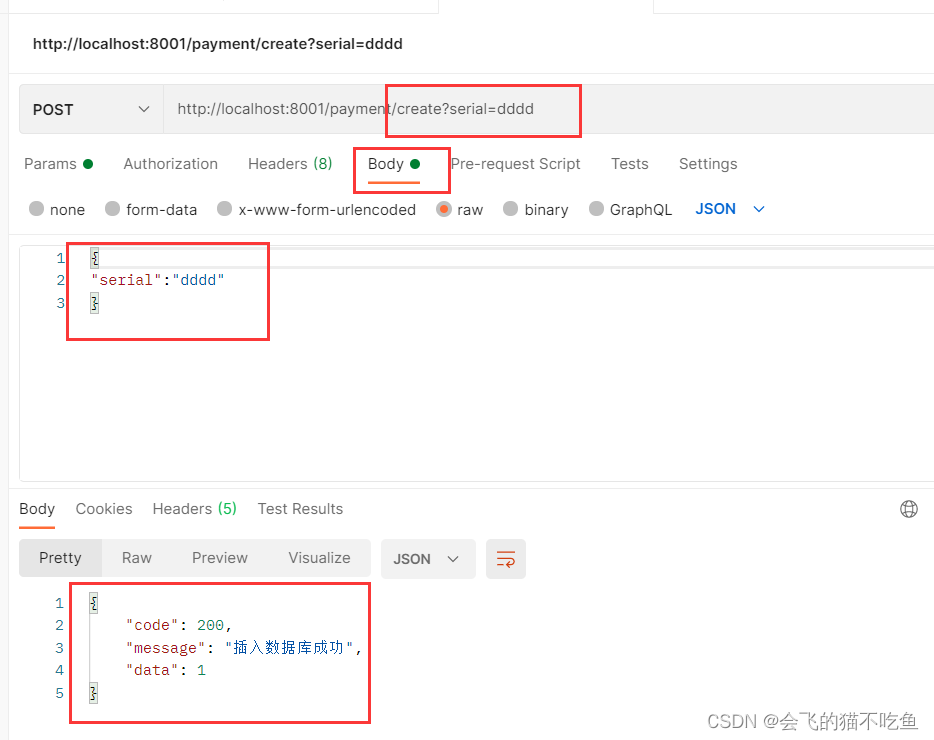Screen dimensions: 934x740
Task: Select the request Body tab
Action: pos(394,164)
